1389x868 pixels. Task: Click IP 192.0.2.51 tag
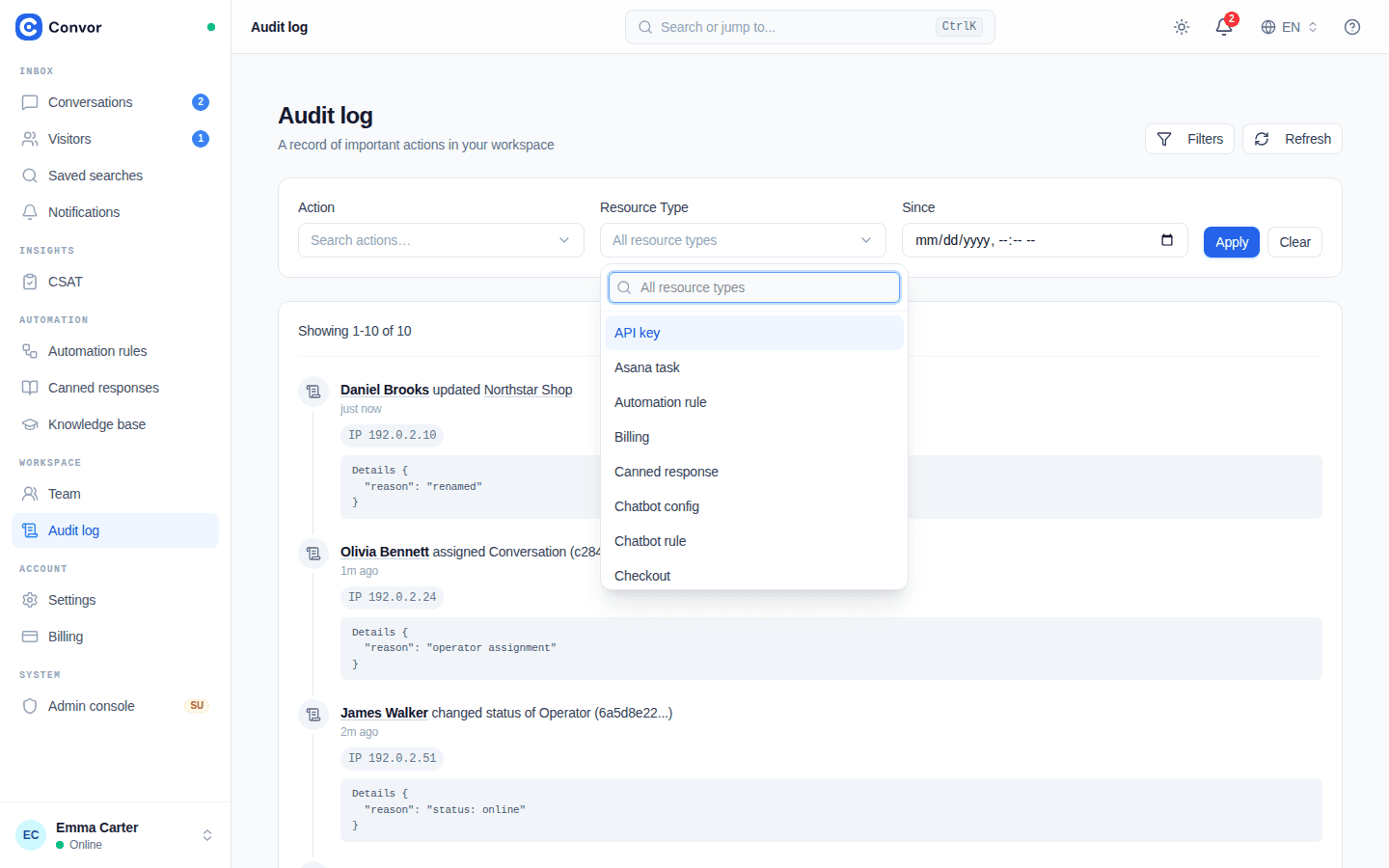tap(392, 758)
